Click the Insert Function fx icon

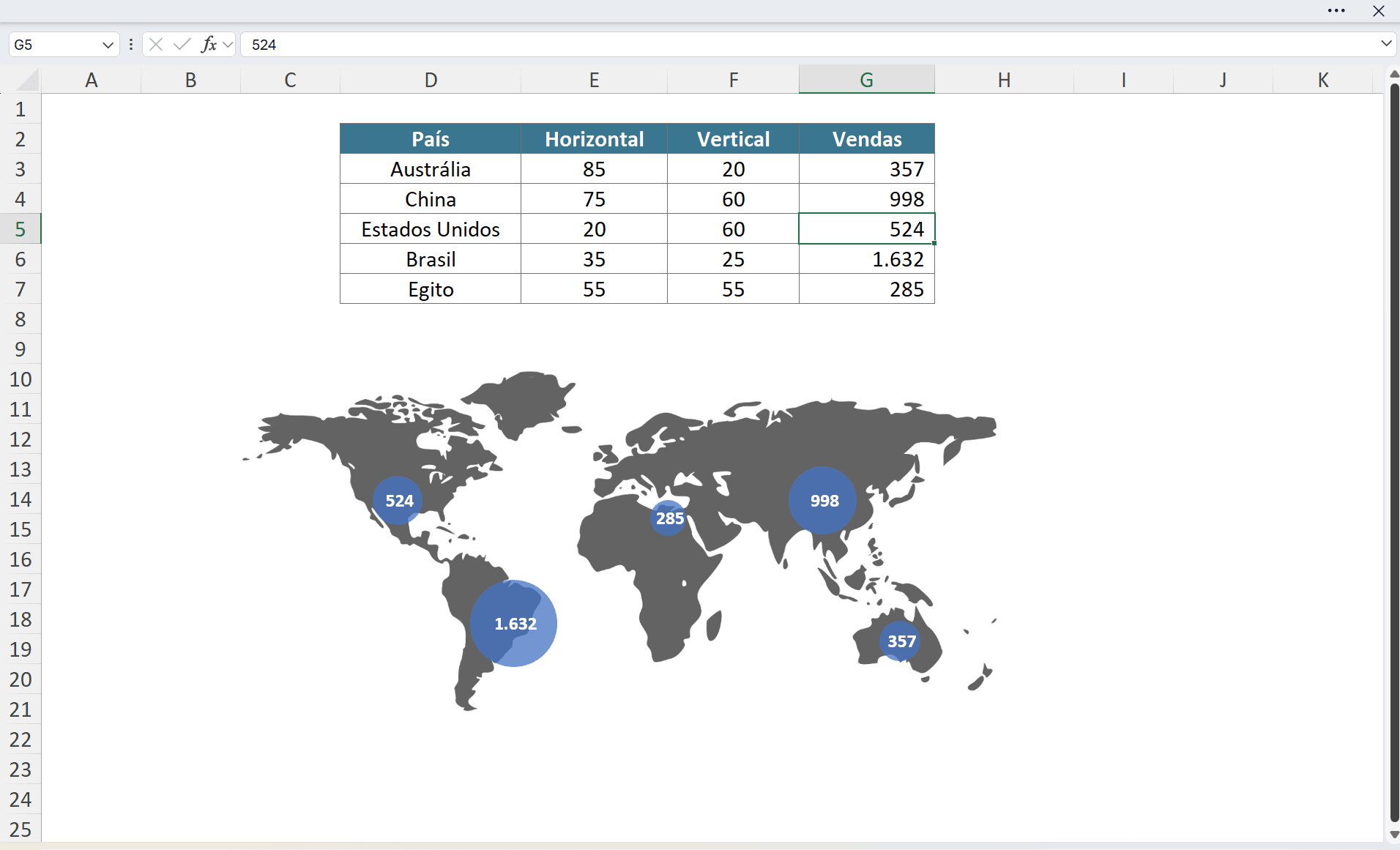click(x=209, y=45)
